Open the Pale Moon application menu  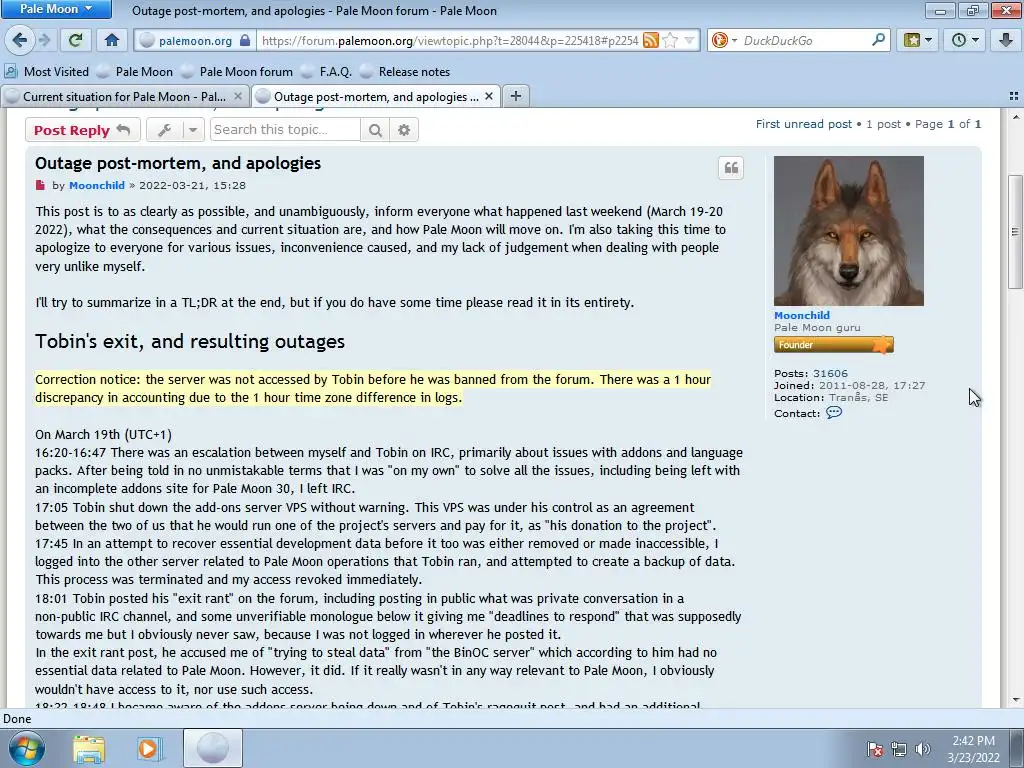56,9
